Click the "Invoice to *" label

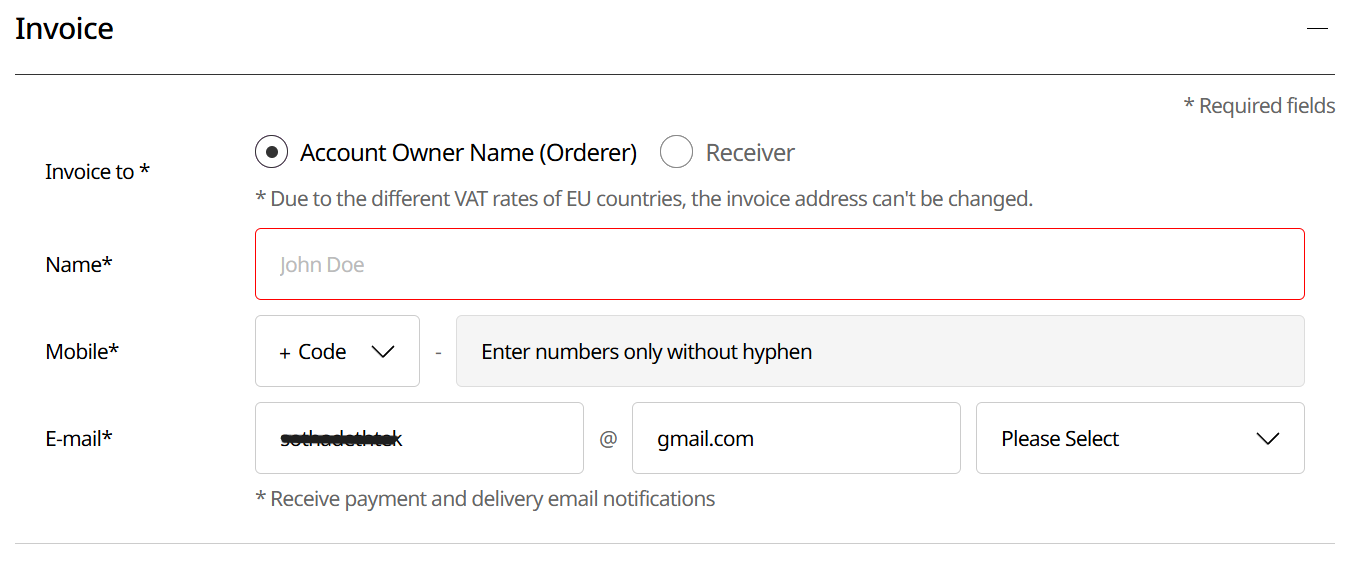coord(97,172)
